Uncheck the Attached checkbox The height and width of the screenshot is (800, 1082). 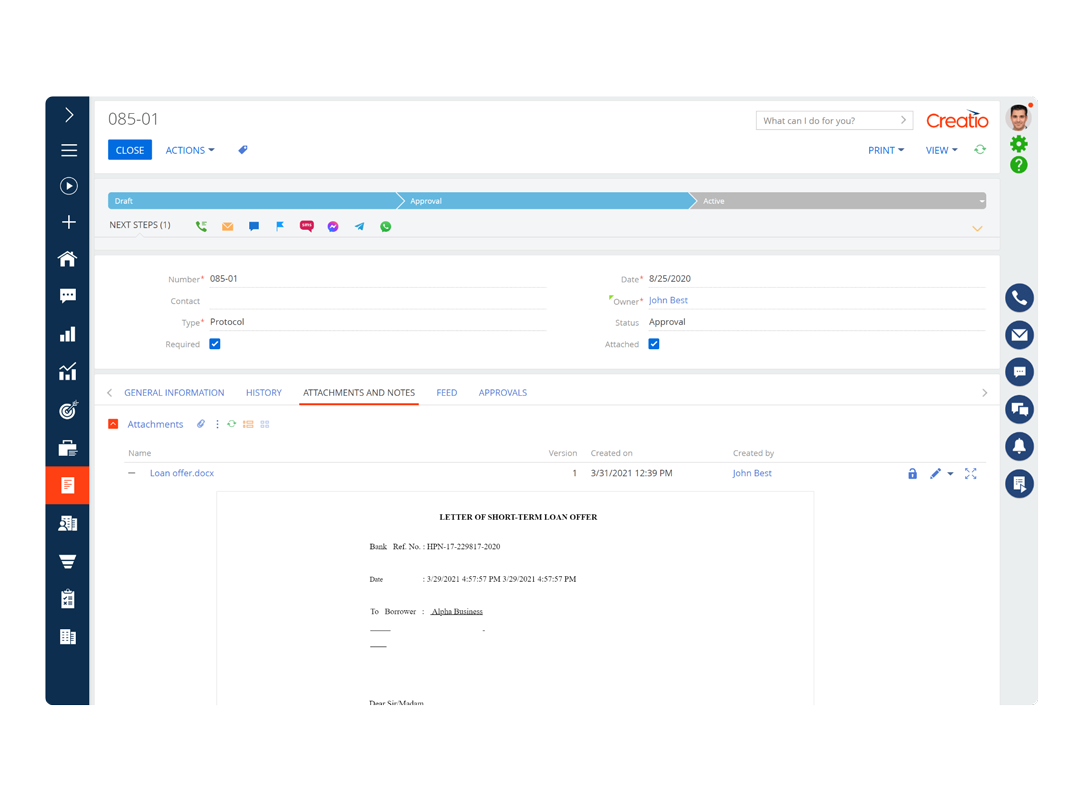point(652,343)
